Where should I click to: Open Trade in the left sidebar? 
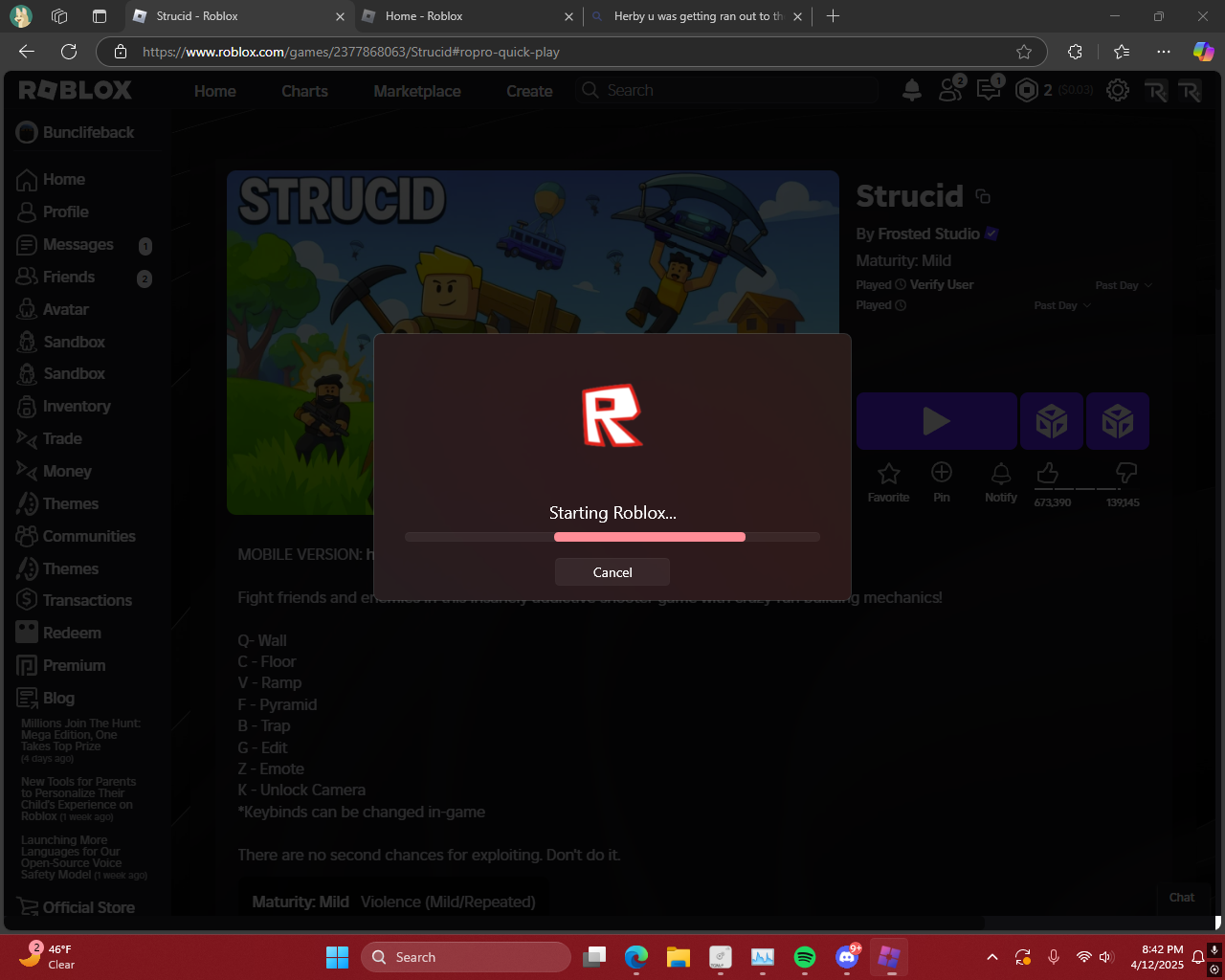(49, 438)
